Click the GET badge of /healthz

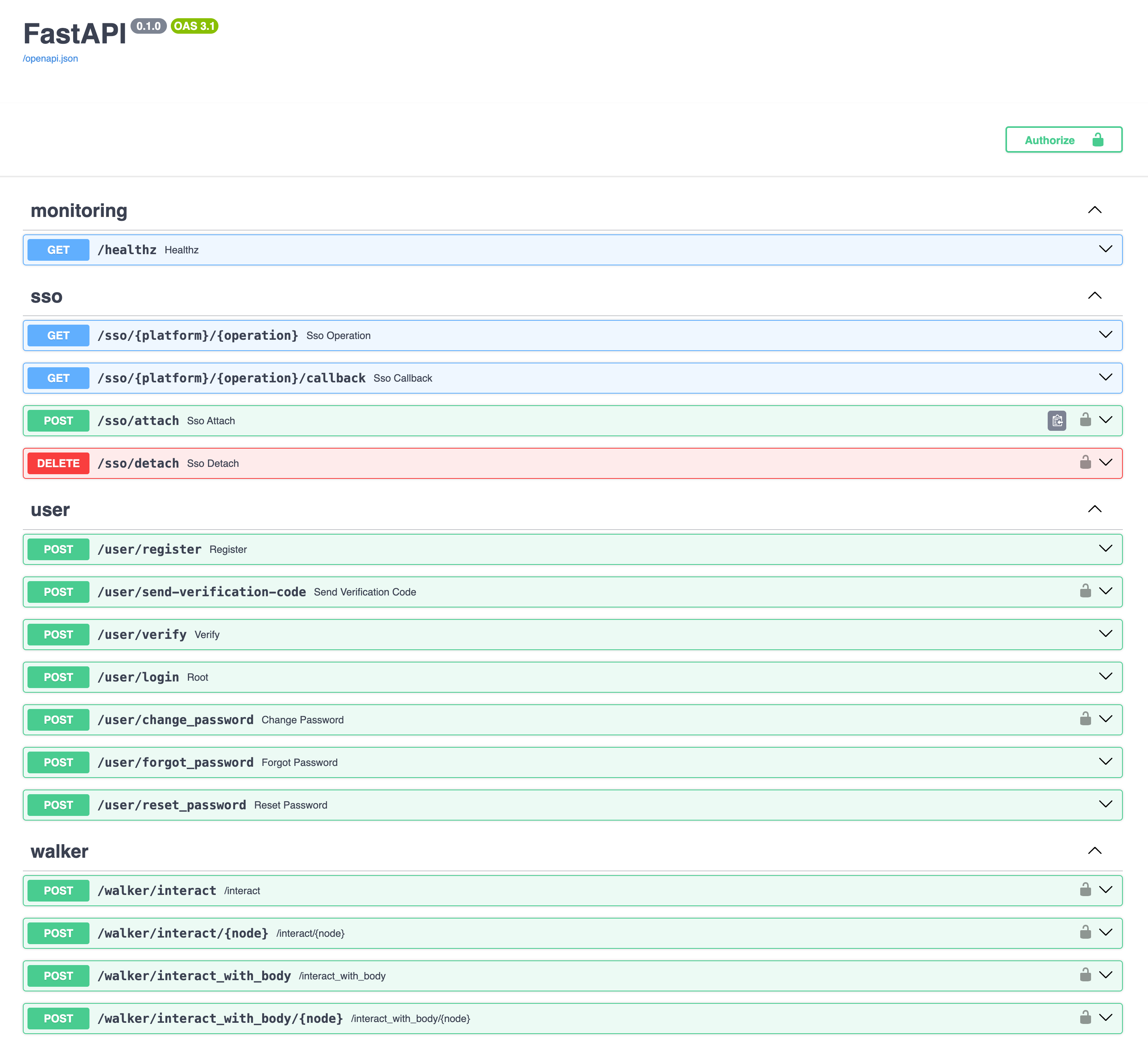(58, 249)
